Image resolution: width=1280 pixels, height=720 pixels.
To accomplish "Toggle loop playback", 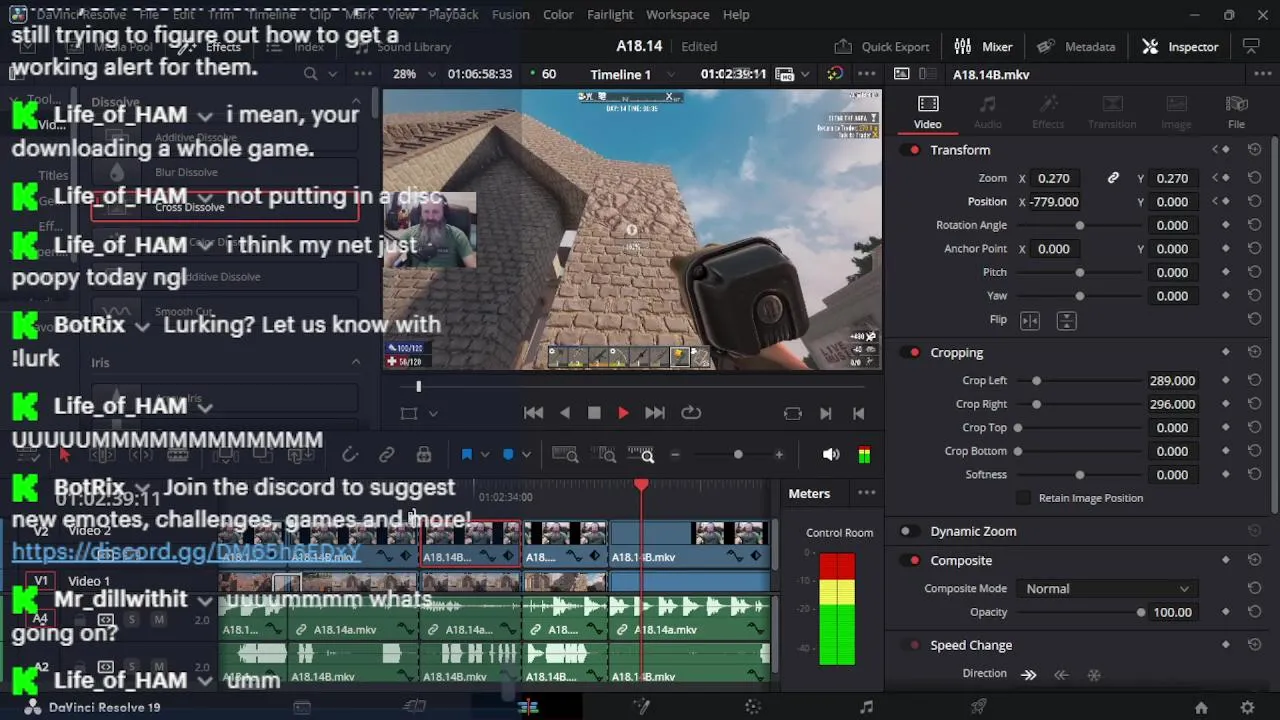I will coord(690,413).
